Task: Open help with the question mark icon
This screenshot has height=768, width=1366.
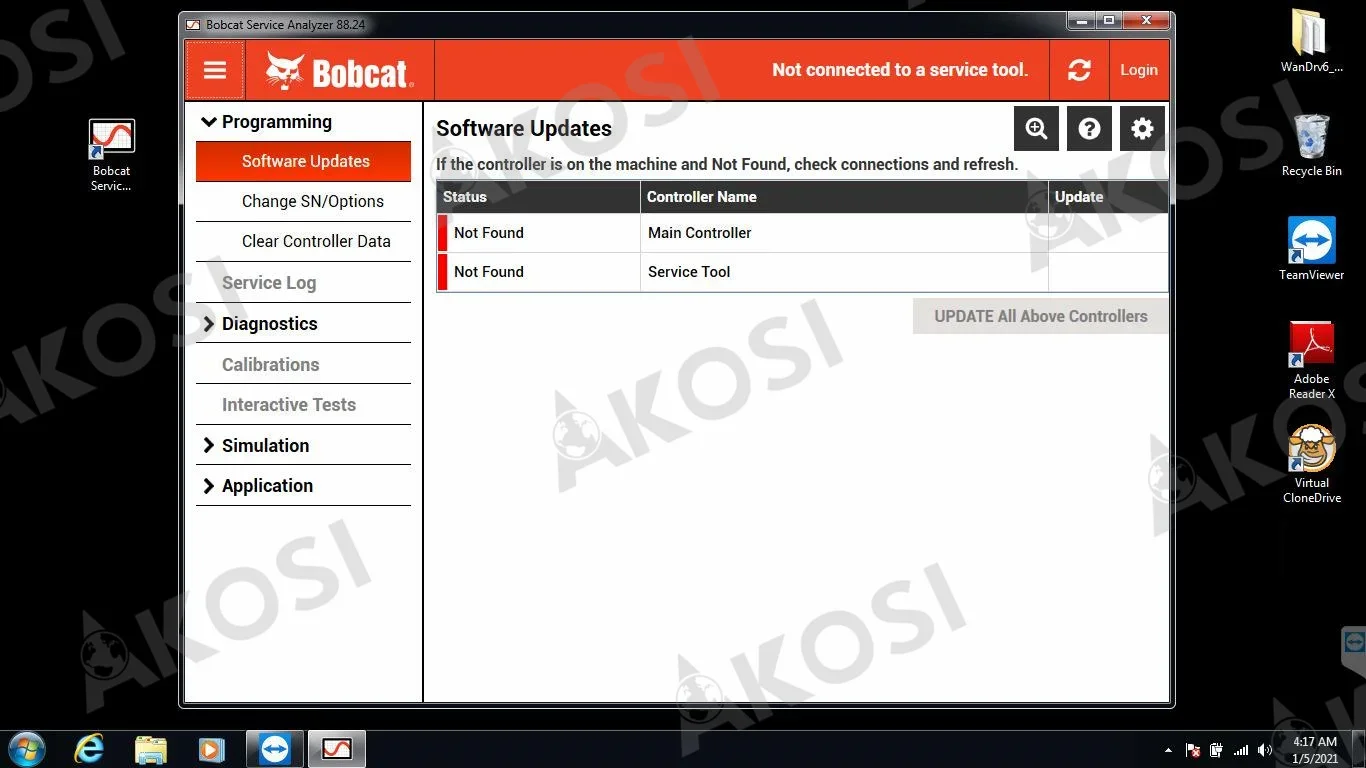Action: (x=1090, y=128)
